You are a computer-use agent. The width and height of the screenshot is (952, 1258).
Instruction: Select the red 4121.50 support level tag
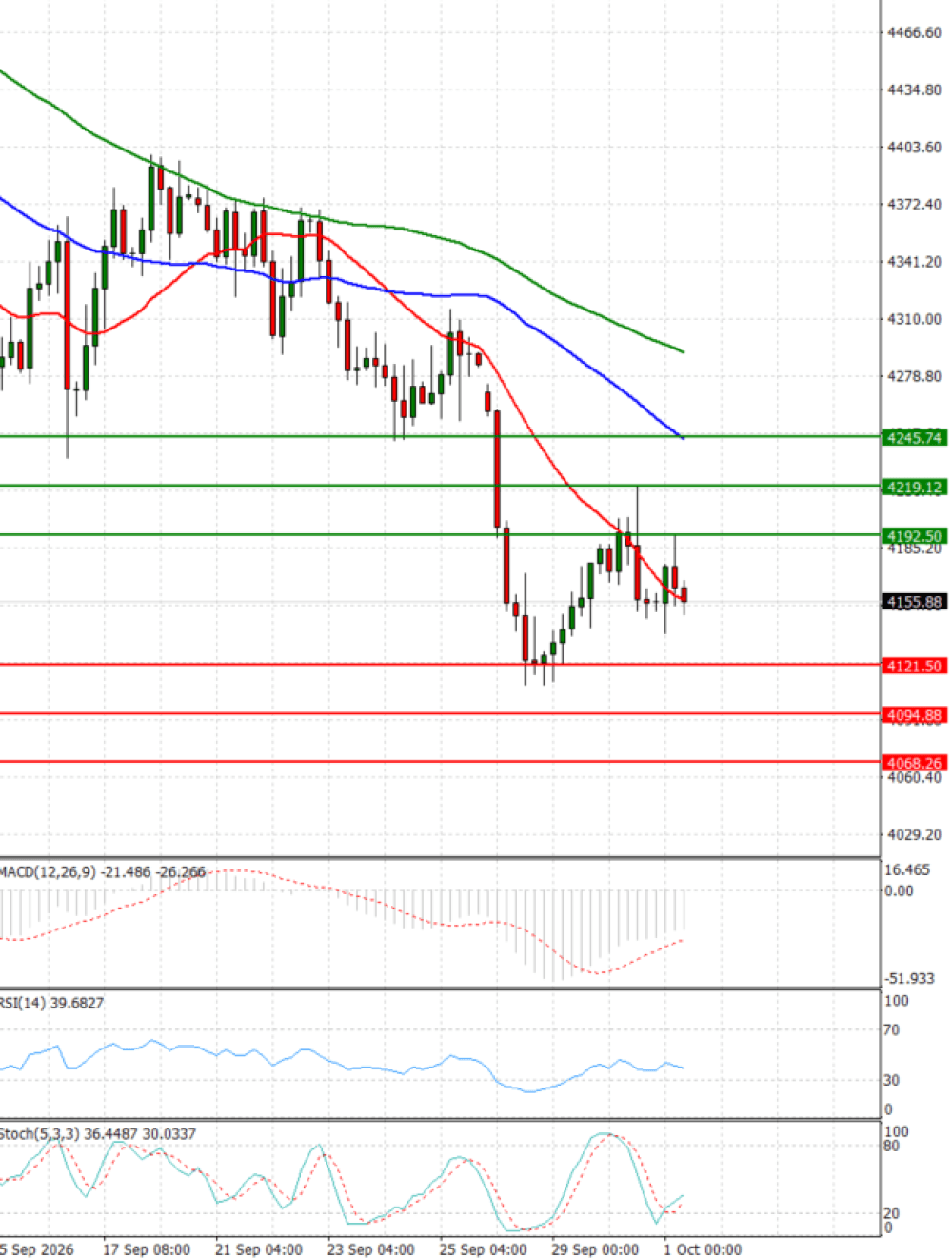click(914, 666)
